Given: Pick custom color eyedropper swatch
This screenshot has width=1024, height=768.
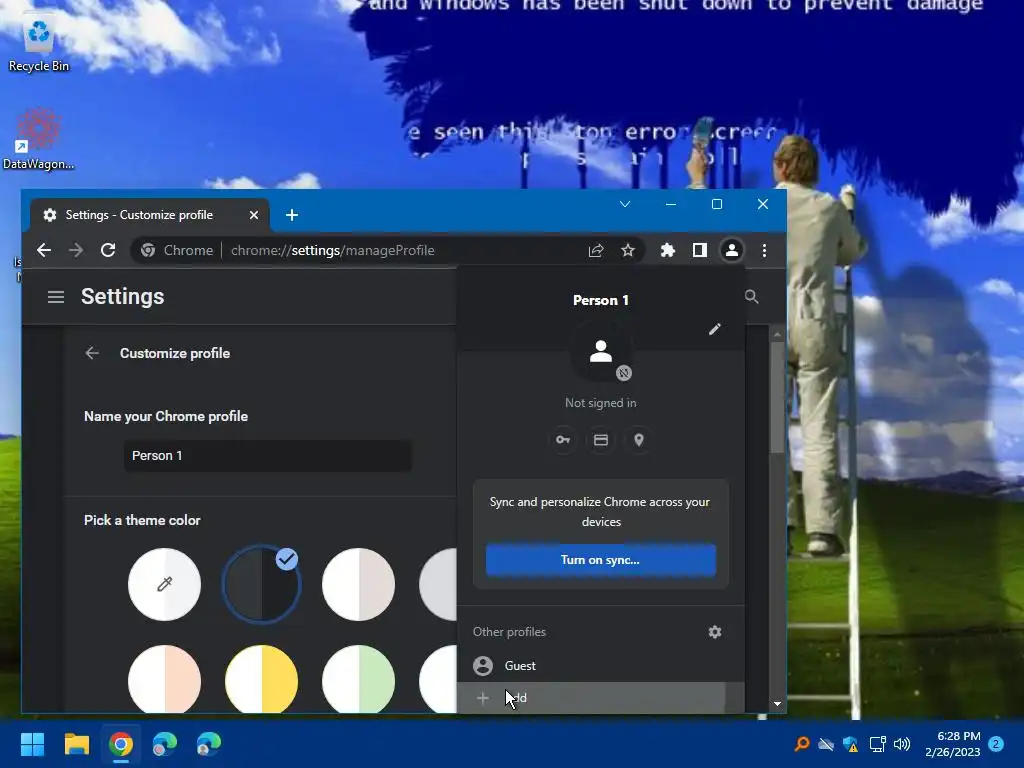Looking at the screenshot, I should pos(165,584).
